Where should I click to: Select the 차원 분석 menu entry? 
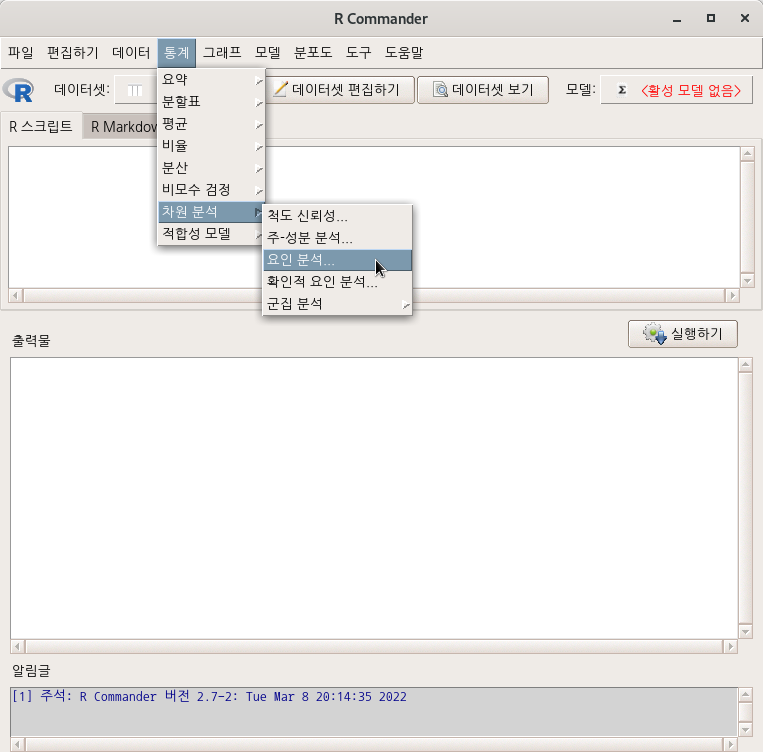click(x=212, y=212)
